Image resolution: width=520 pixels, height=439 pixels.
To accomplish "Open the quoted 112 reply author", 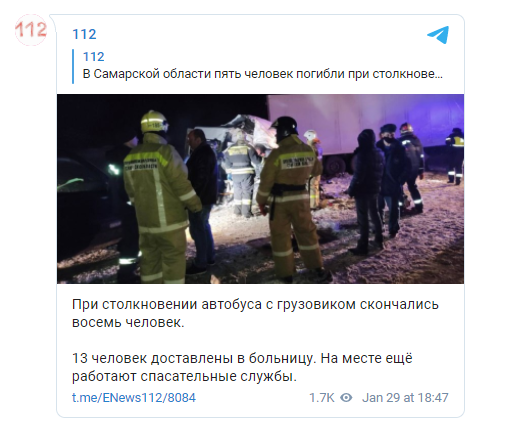I will (93, 56).
